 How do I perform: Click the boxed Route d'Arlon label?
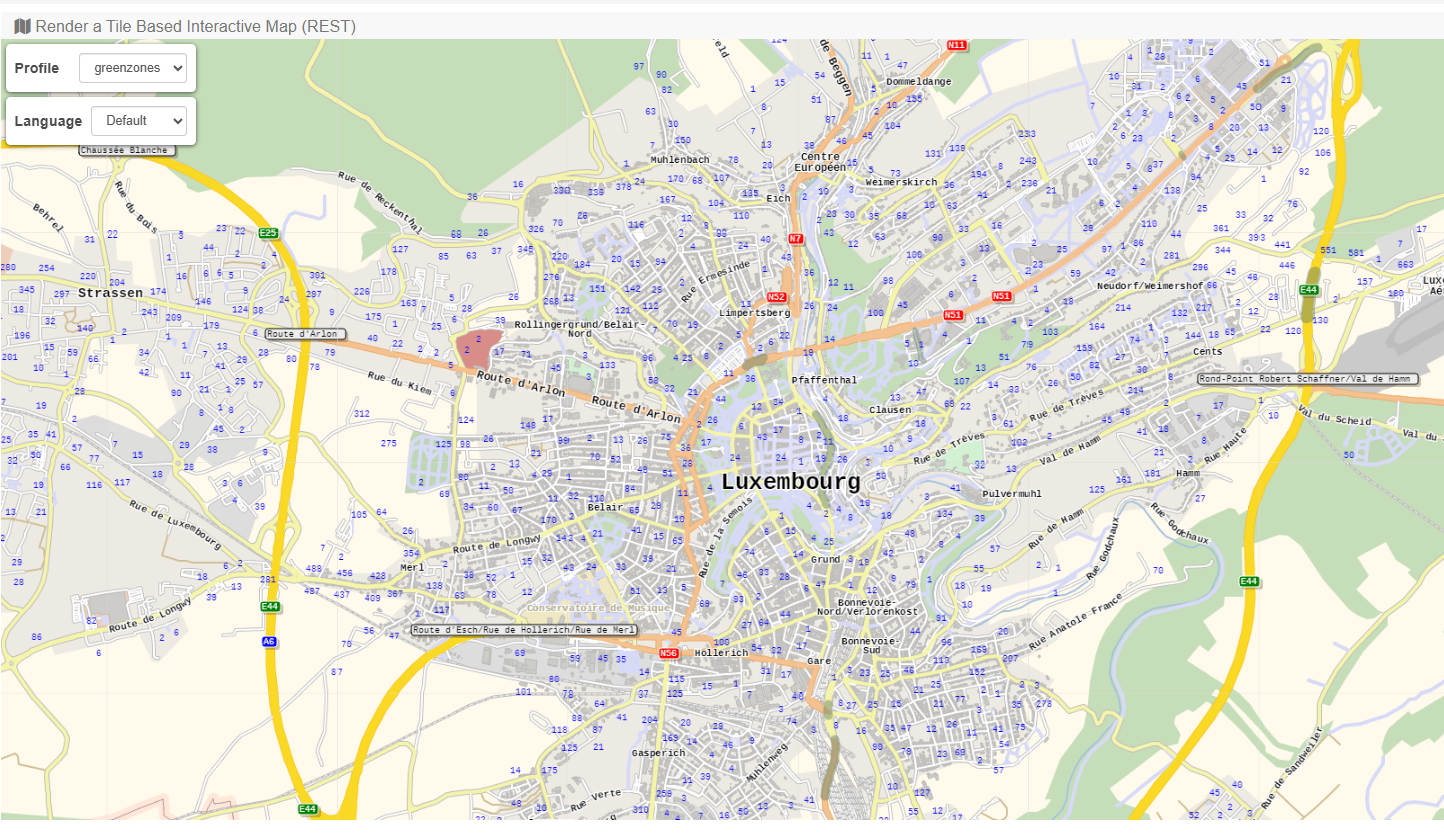tap(305, 334)
